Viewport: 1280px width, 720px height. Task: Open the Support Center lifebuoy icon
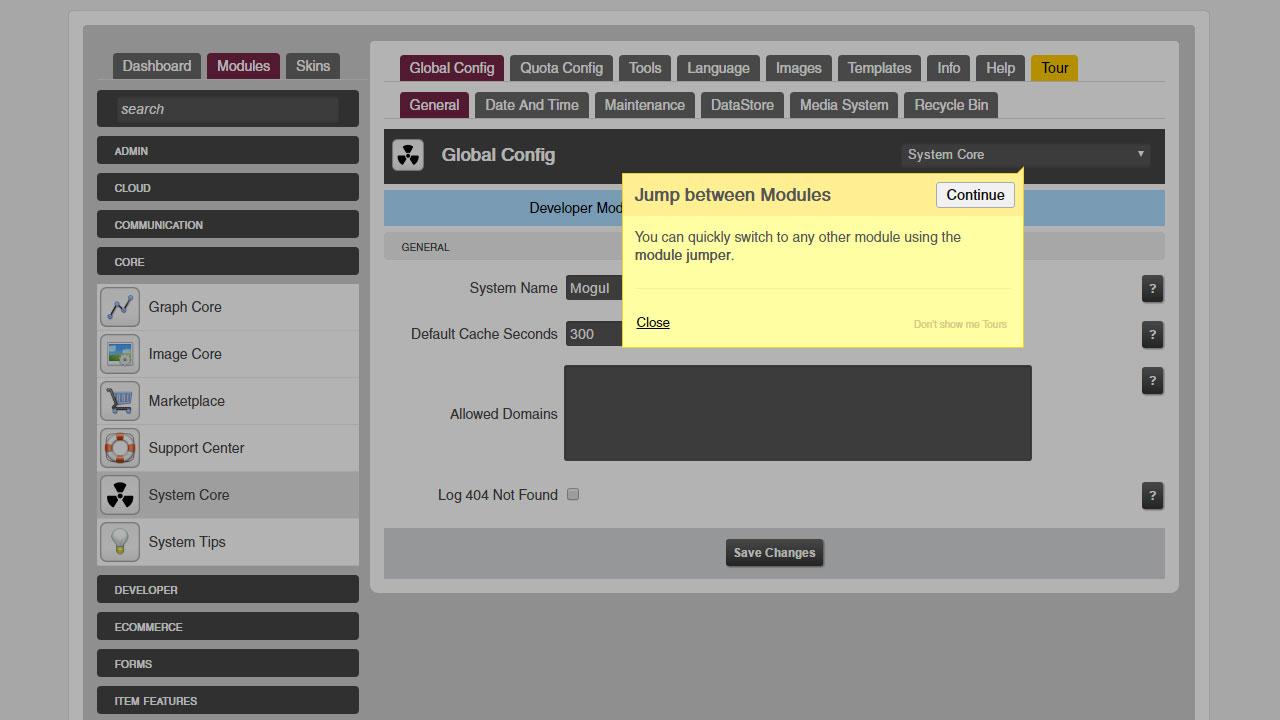(x=120, y=448)
